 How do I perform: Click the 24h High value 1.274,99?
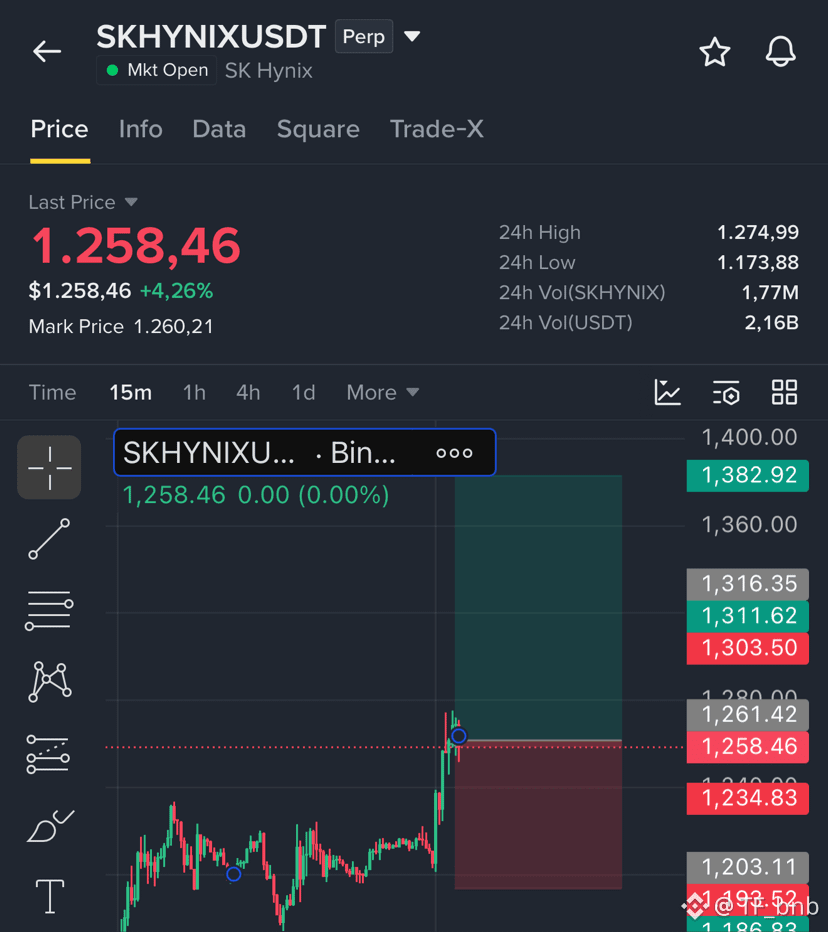pyautogui.click(x=758, y=232)
